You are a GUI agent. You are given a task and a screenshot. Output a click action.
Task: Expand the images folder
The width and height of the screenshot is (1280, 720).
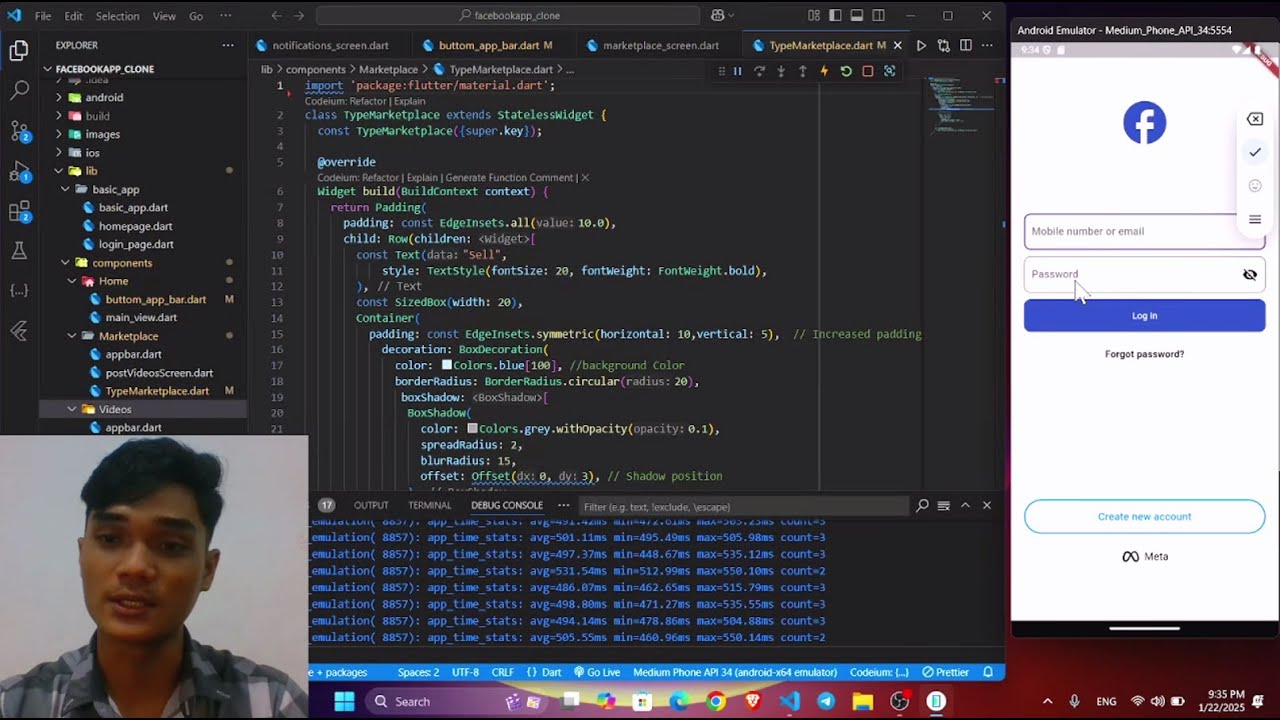click(x=102, y=134)
